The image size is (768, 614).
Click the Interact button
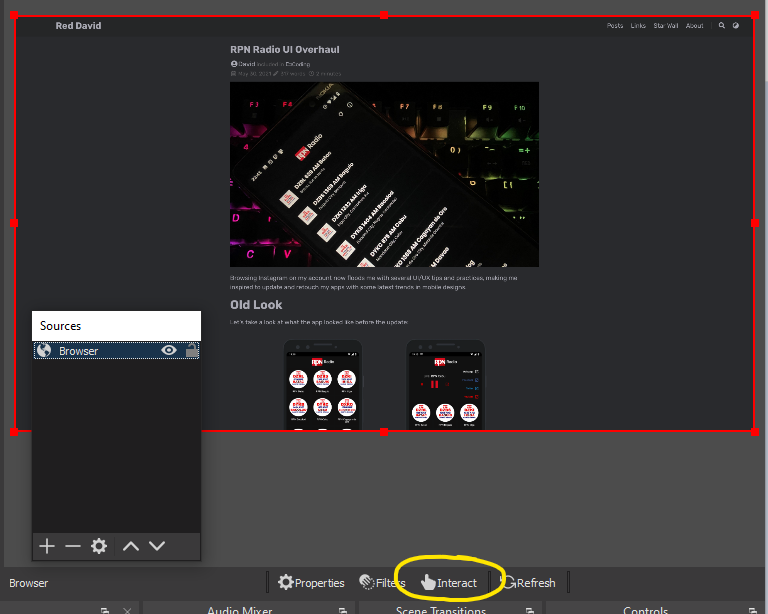[x=449, y=583]
